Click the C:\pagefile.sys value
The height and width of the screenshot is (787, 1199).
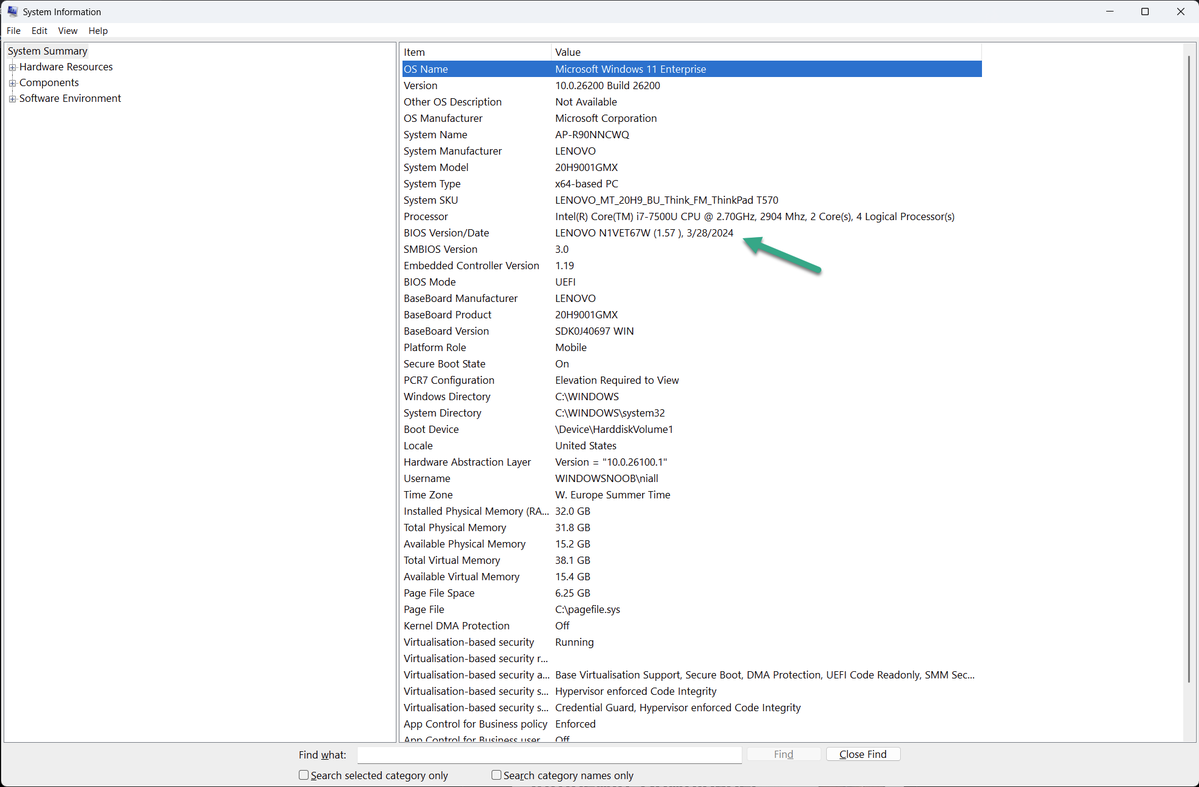587,610
